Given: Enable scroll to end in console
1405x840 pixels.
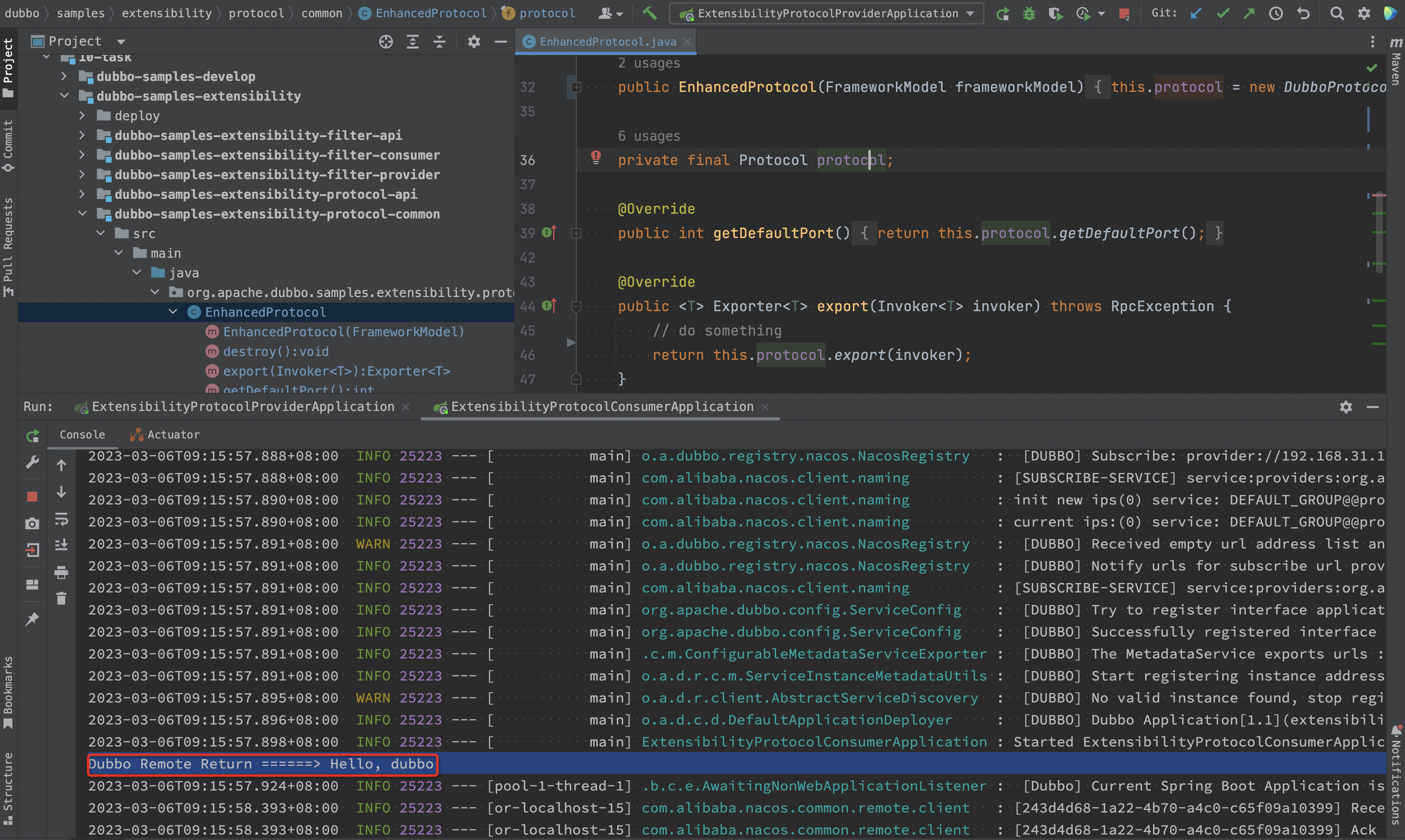Looking at the screenshot, I should pos(61,545).
